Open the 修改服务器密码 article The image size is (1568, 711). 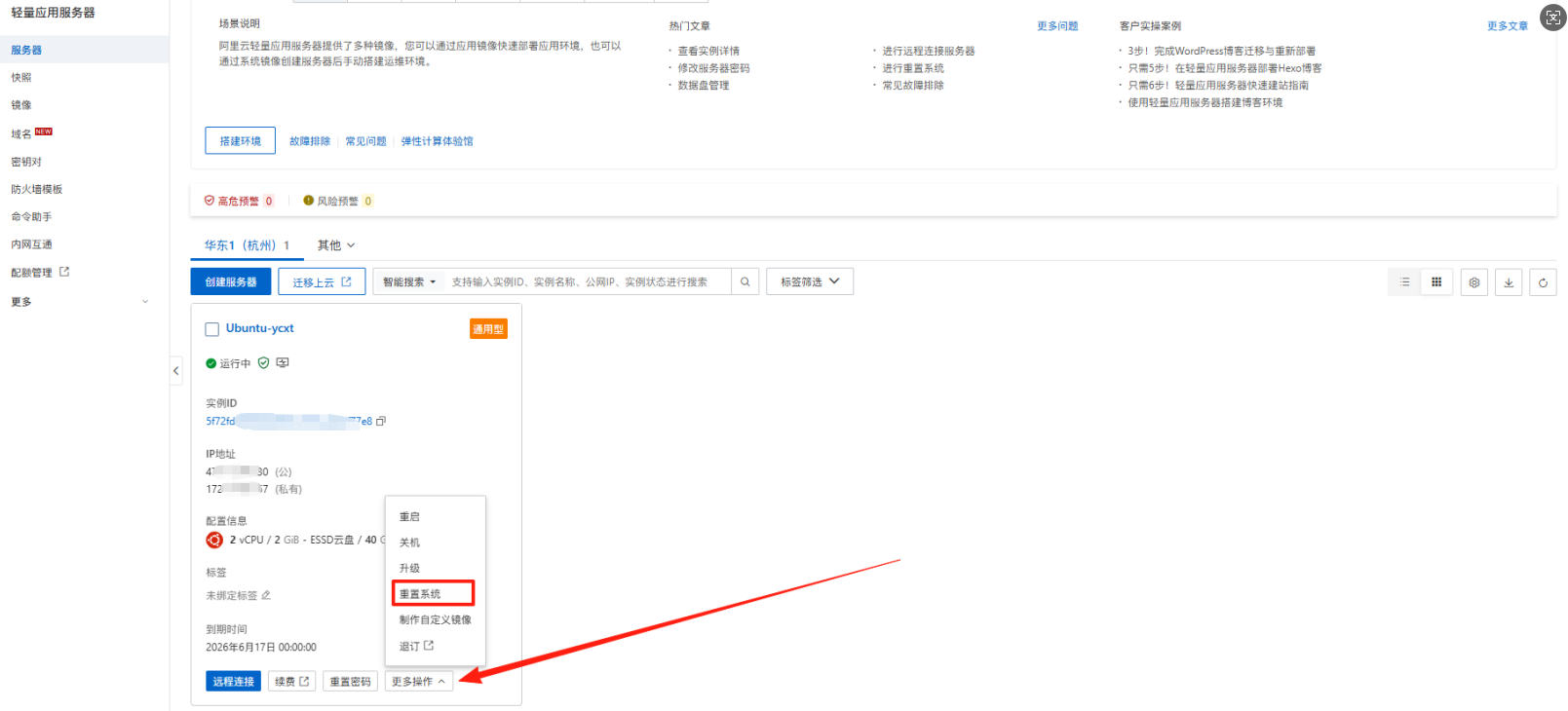(x=714, y=68)
